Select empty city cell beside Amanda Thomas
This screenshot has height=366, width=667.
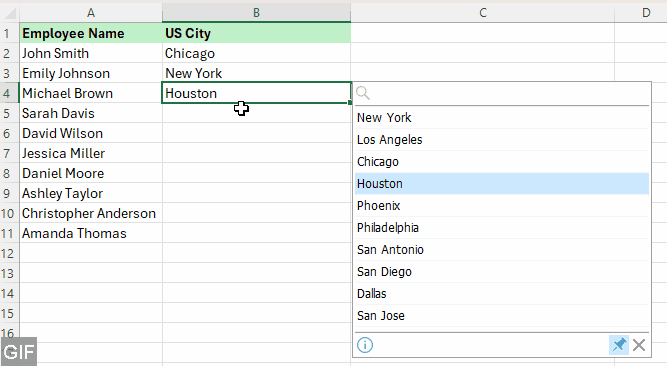[257, 233]
